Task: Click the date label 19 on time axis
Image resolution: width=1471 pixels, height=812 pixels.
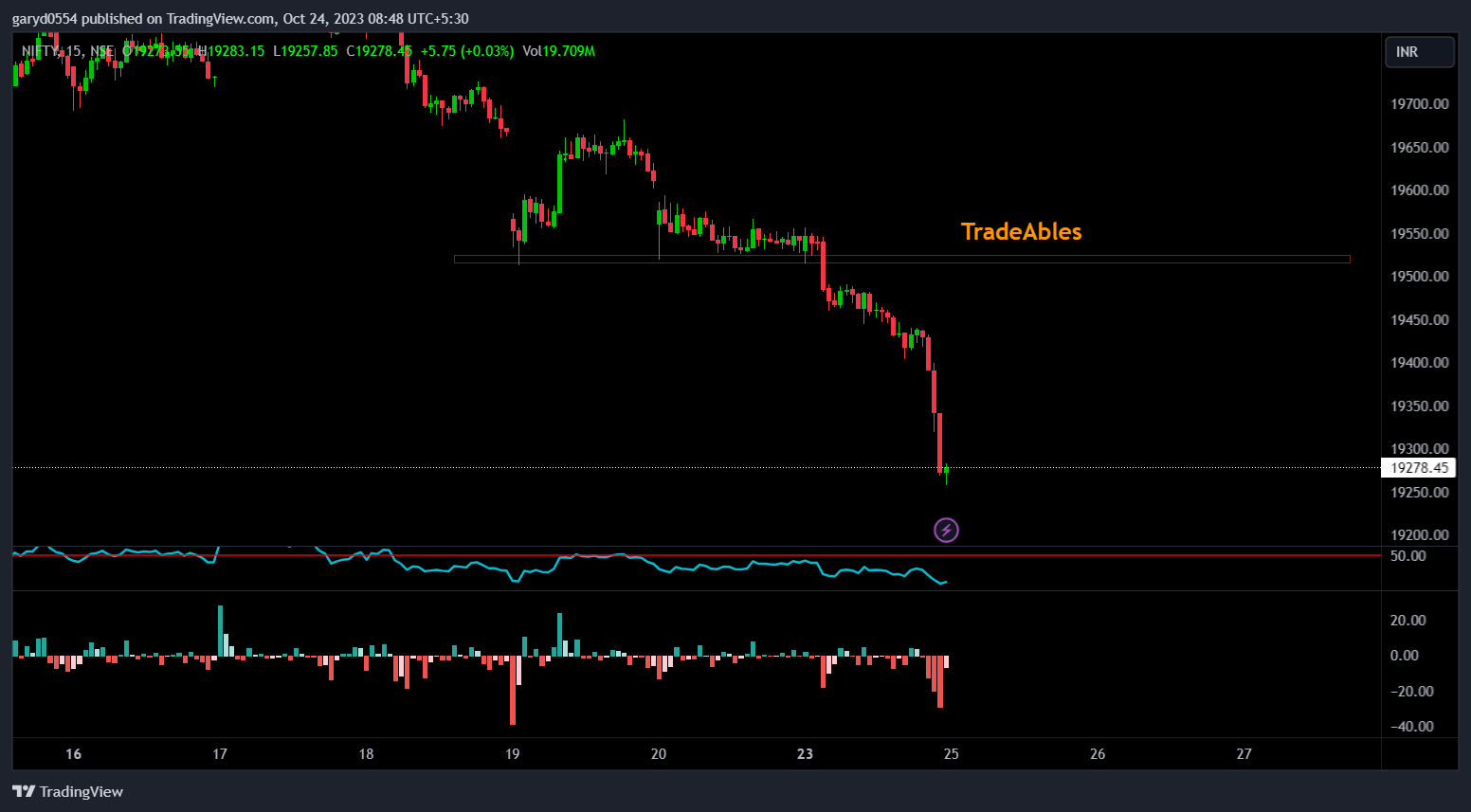Action: (x=512, y=754)
